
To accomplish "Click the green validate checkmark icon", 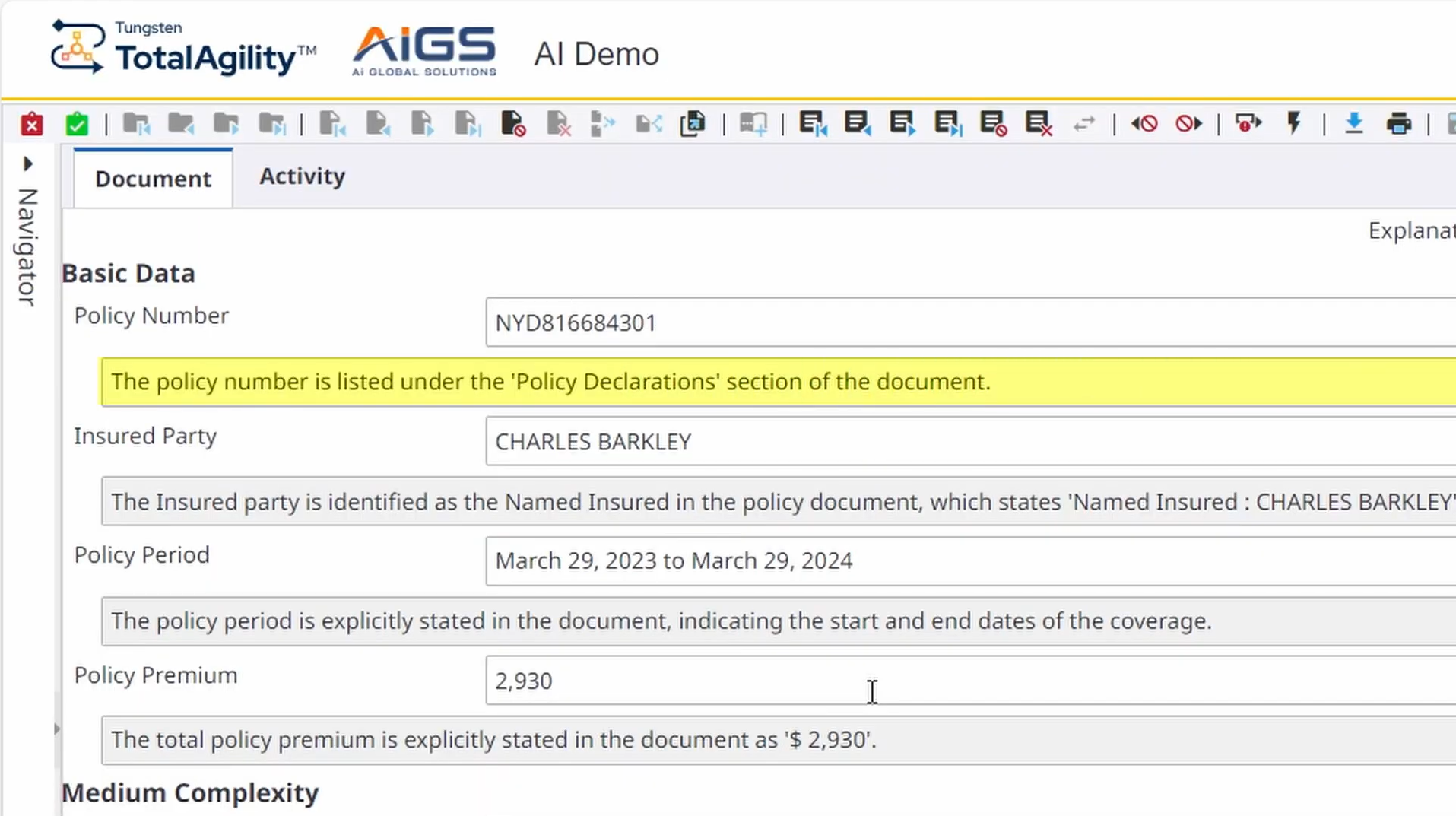I will (77, 124).
